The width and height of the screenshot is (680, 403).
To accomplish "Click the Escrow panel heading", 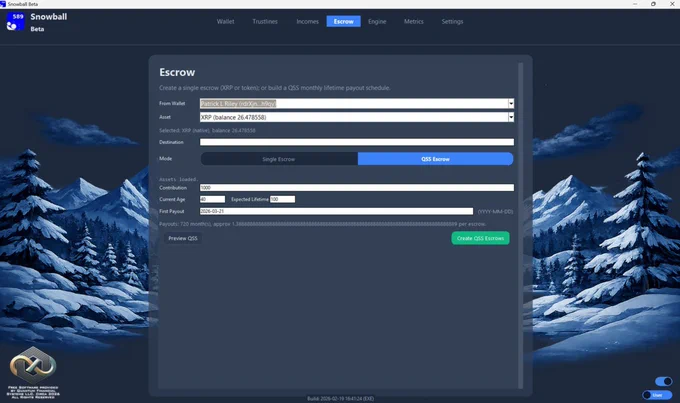I will click(177, 72).
